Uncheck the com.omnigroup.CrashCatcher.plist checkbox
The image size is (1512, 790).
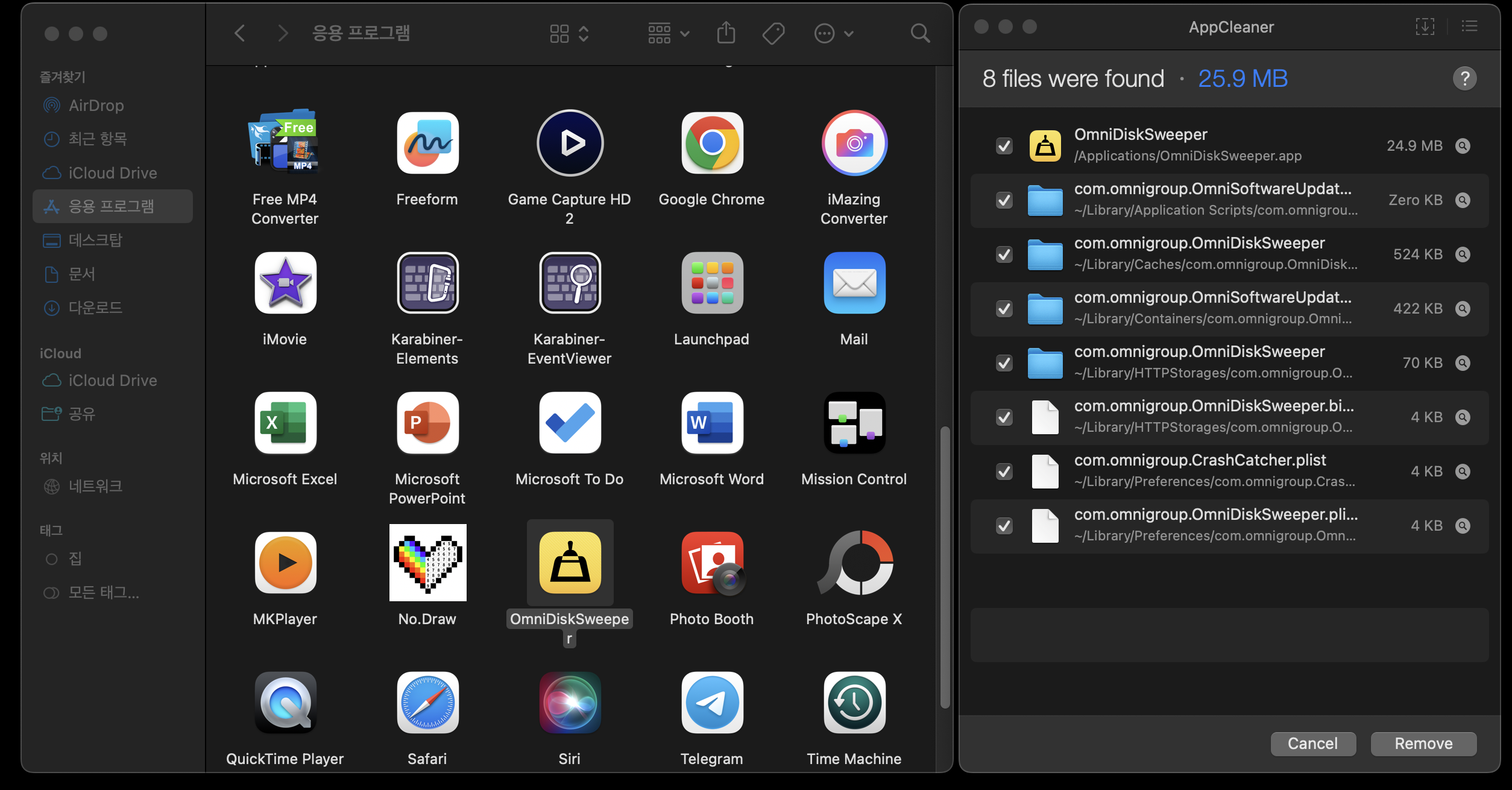(x=1004, y=472)
